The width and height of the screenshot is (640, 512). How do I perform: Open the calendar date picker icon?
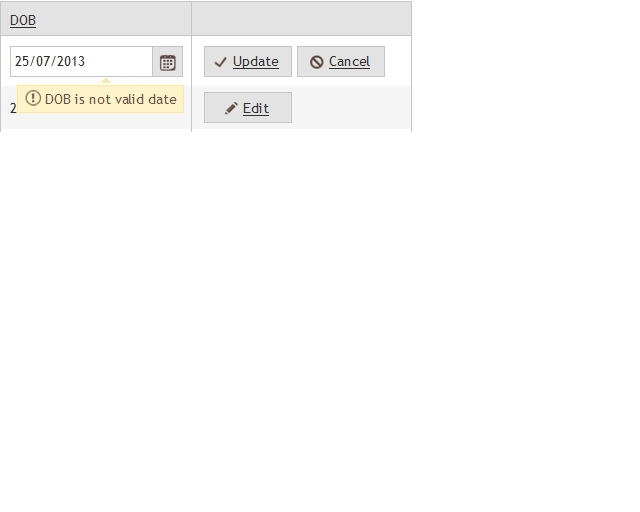pos(167,62)
